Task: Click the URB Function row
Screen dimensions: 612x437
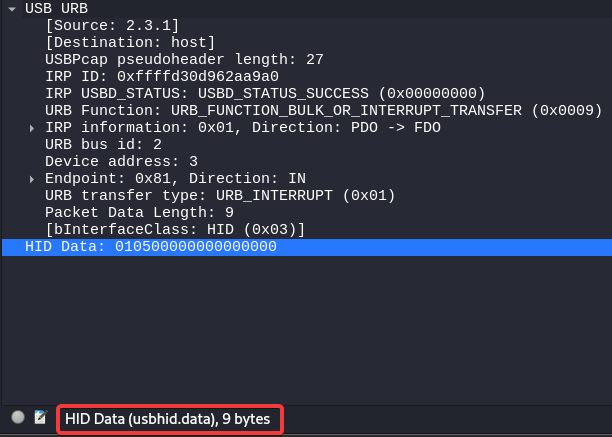Action: [323, 110]
